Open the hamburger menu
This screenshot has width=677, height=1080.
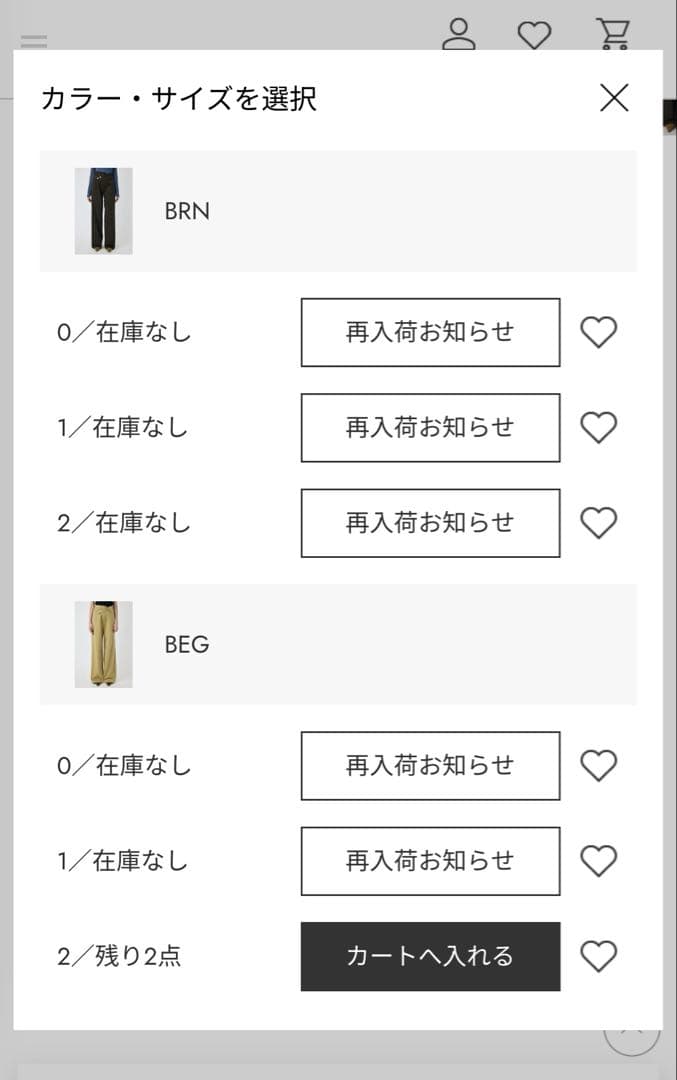[x=34, y=42]
